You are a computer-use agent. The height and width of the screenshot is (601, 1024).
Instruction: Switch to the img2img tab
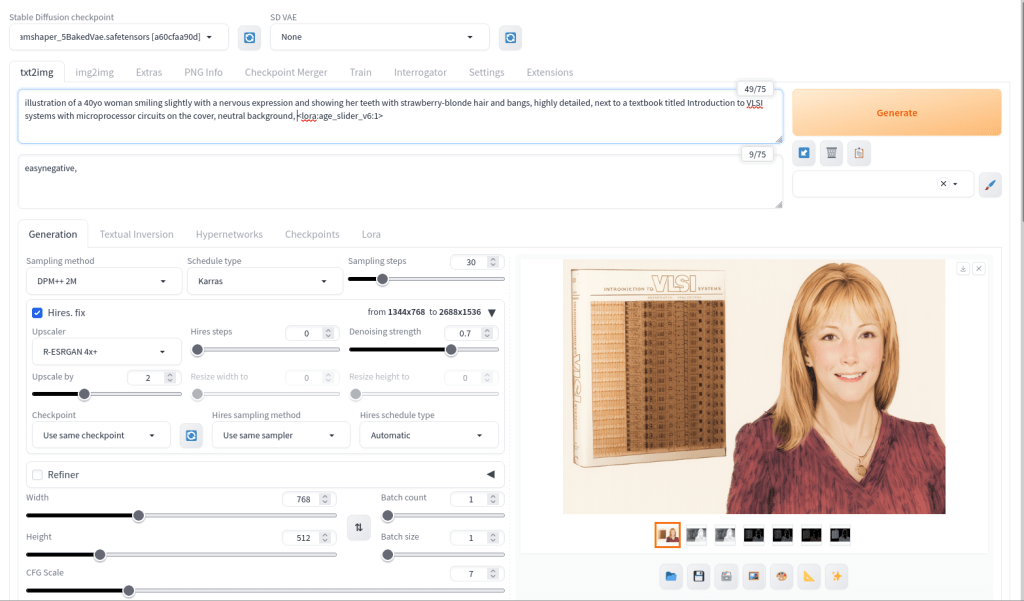pyautogui.click(x=95, y=72)
